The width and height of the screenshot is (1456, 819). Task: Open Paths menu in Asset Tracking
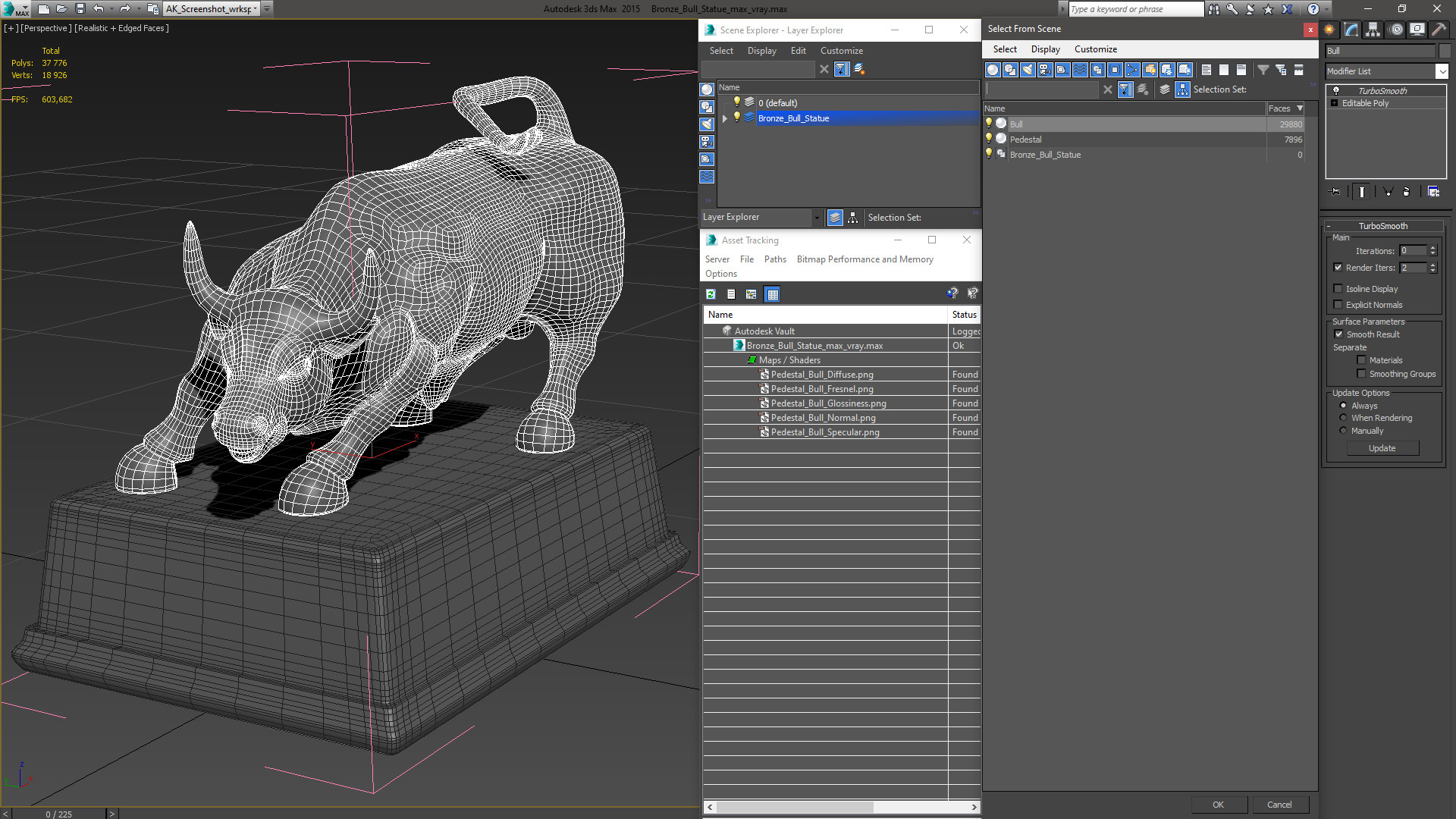pyautogui.click(x=775, y=259)
